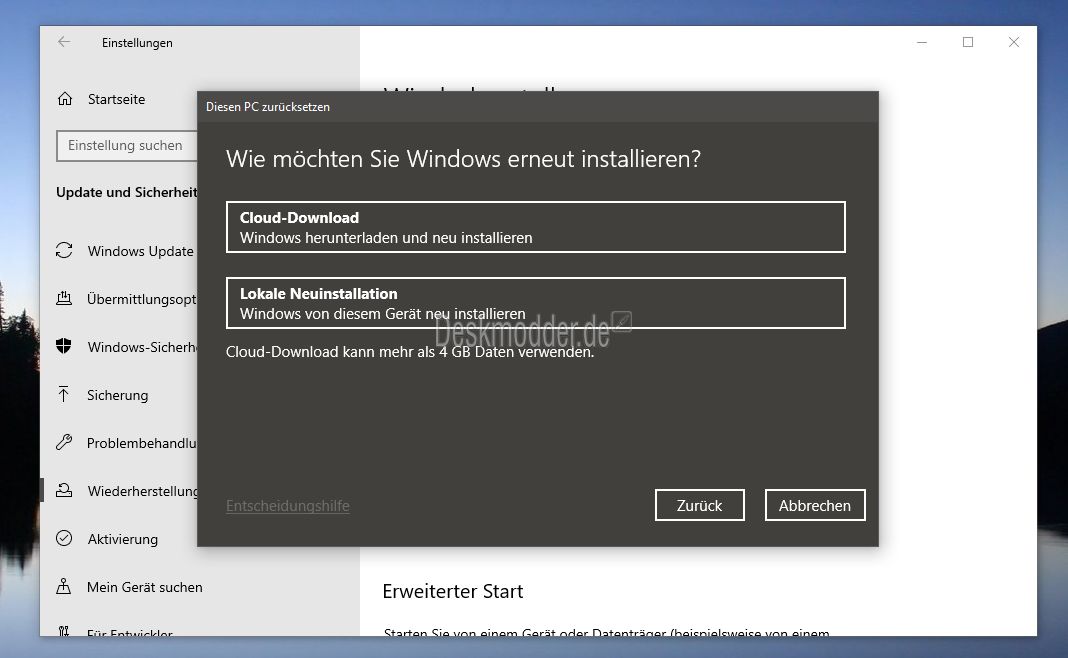The height and width of the screenshot is (658, 1068).
Task: Open the Sicherung settings page
Action: [117, 395]
